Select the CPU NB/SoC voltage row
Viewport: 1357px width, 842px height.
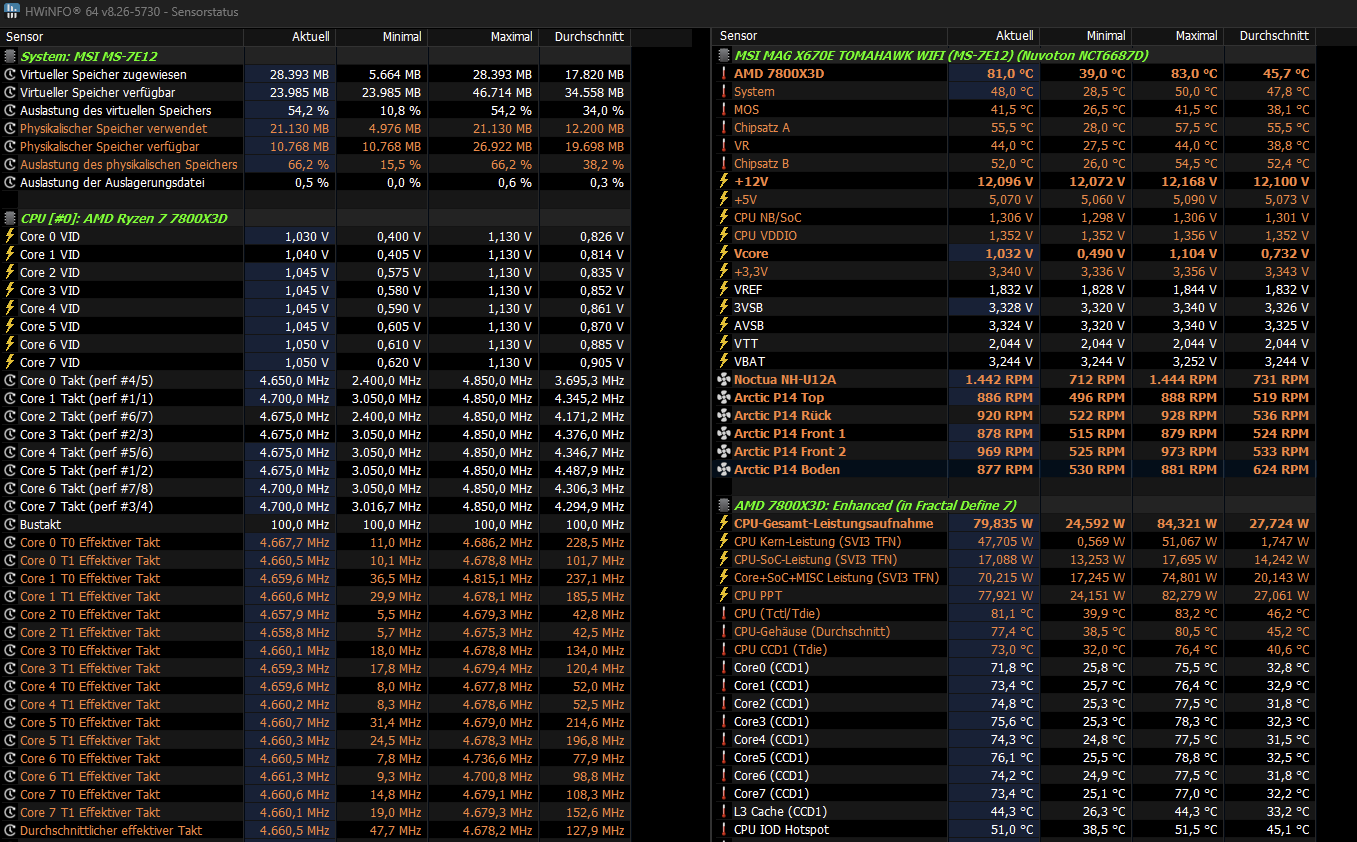click(x=1015, y=218)
